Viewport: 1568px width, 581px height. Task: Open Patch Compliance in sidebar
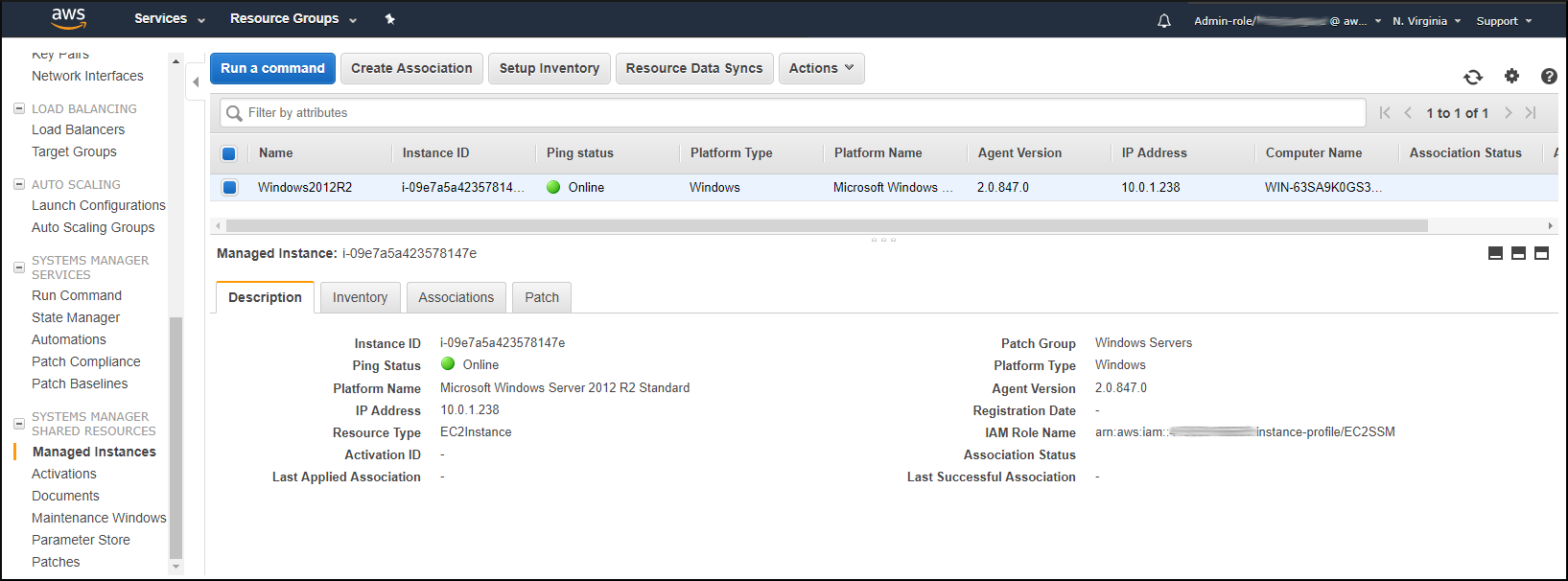[85, 361]
